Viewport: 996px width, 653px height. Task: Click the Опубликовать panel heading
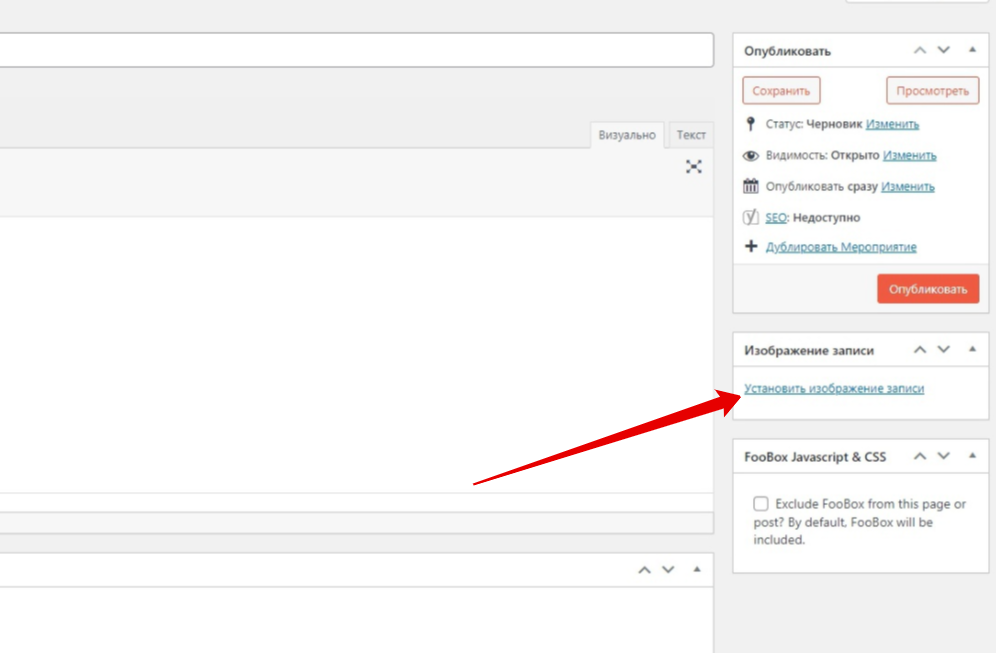787,51
